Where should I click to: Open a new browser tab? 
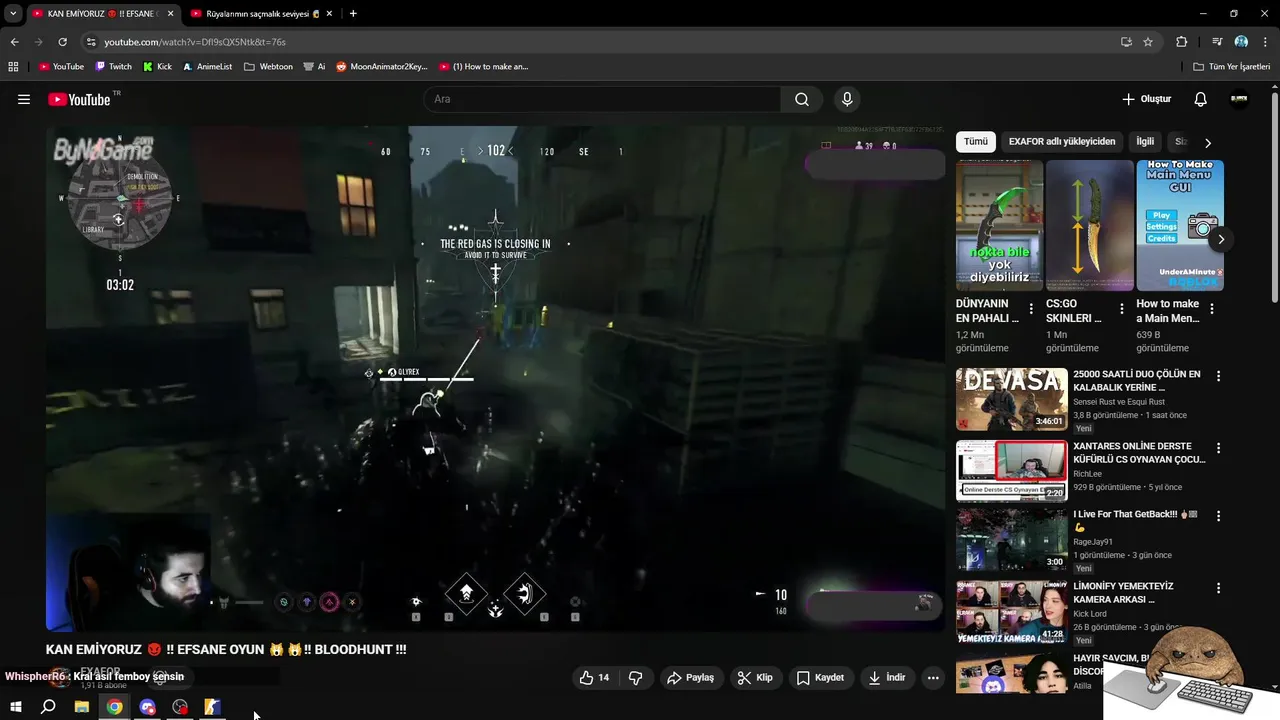(x=353, y=14)
